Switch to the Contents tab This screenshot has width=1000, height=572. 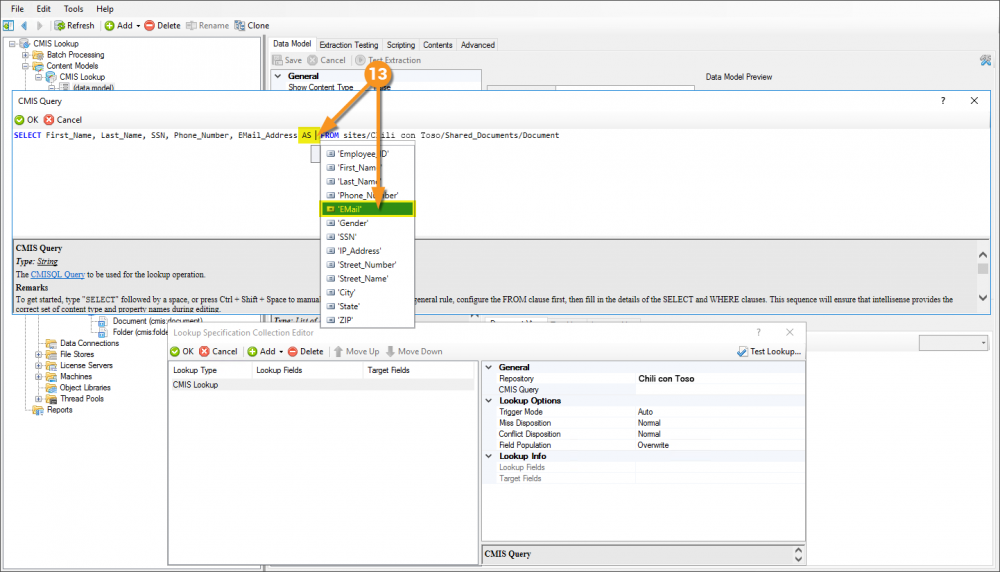438,45
